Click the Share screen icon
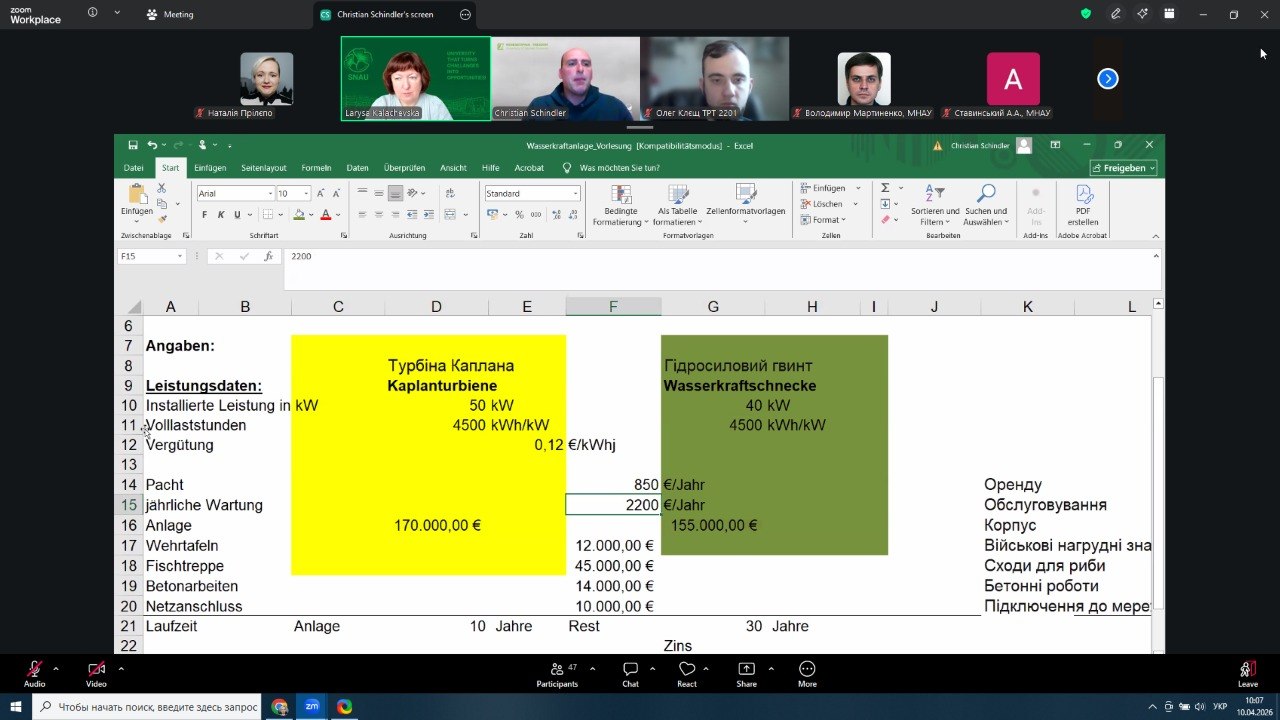The image size is (1280, 720). pos(746,670)
